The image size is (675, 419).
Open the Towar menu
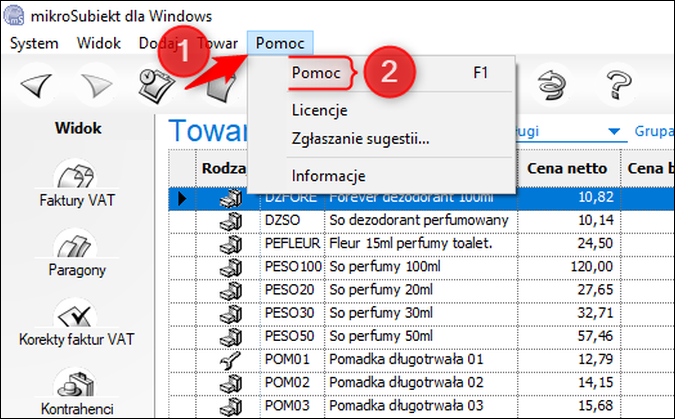coord(217,43)
